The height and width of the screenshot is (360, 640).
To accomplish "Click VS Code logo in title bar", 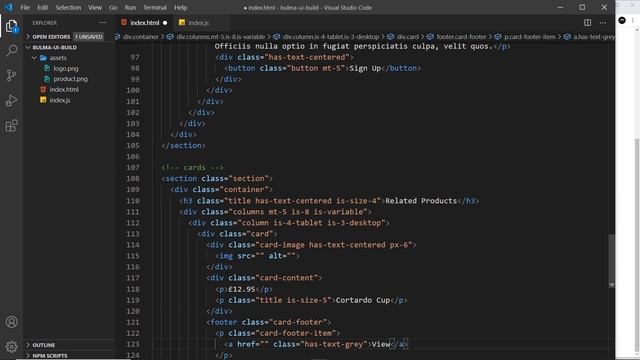I will coord(9,7).
